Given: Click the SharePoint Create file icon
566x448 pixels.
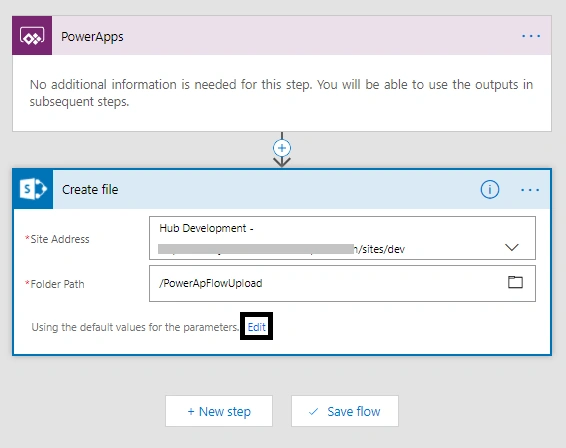Looking at the screenshot, I should [x=33, y=189].
